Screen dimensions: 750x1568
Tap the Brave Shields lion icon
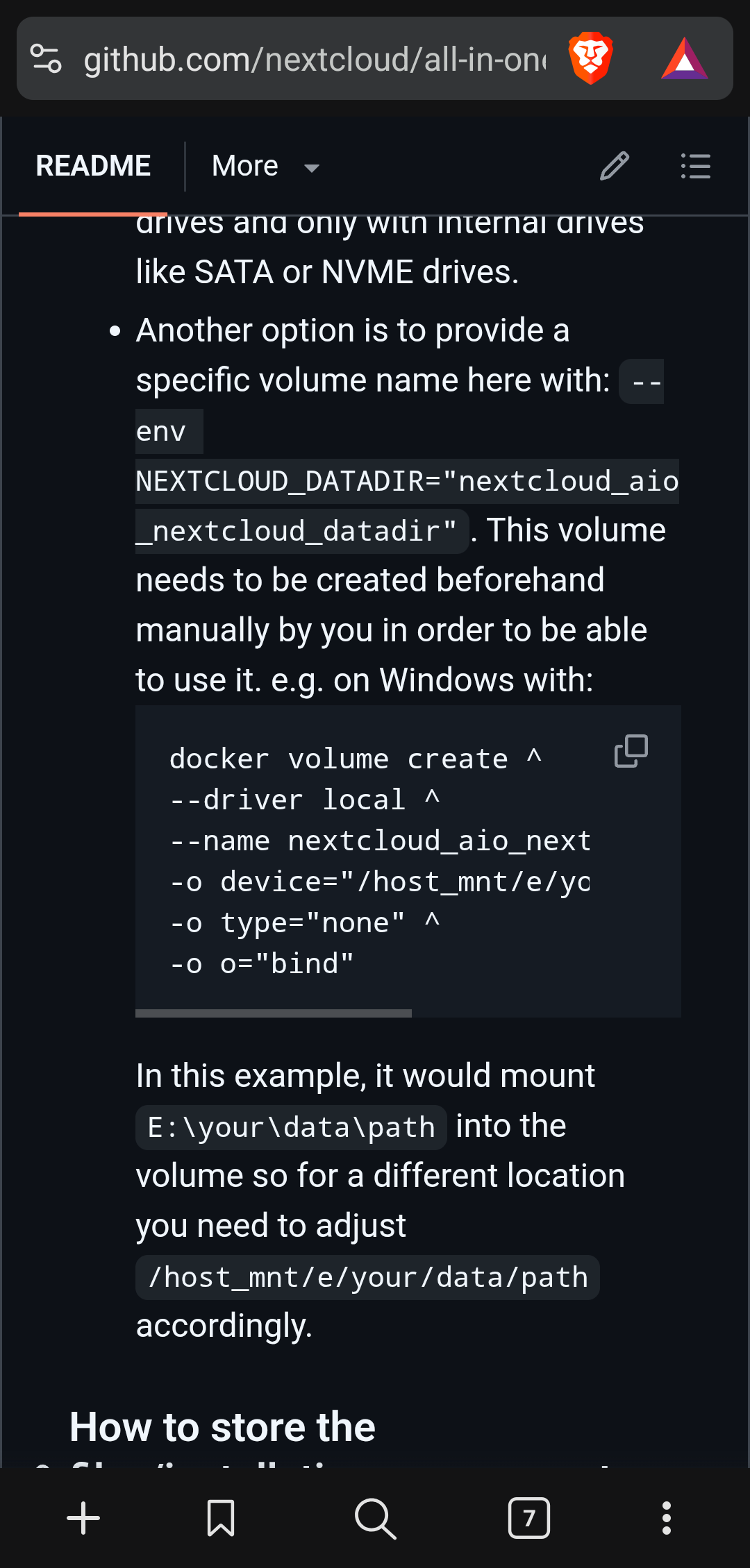tap(590, 58)
